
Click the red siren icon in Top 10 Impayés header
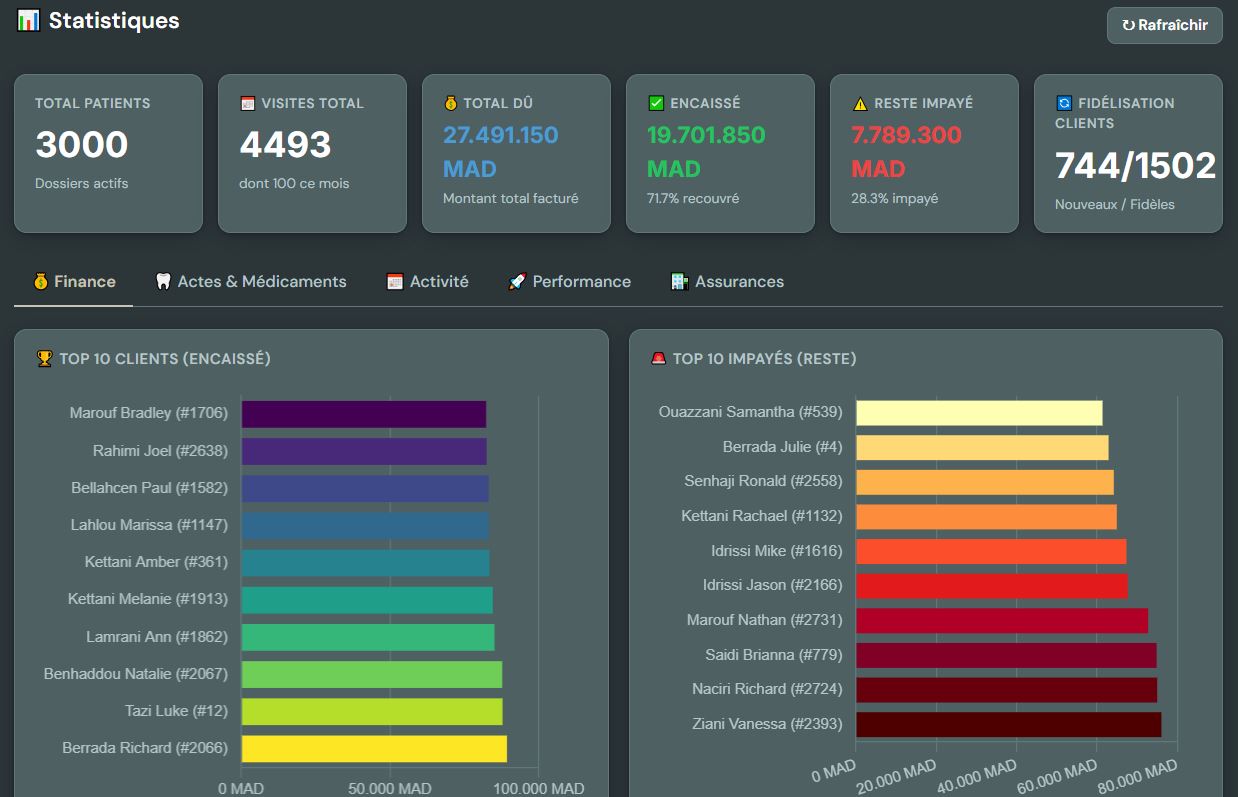(x=658, y=358)
